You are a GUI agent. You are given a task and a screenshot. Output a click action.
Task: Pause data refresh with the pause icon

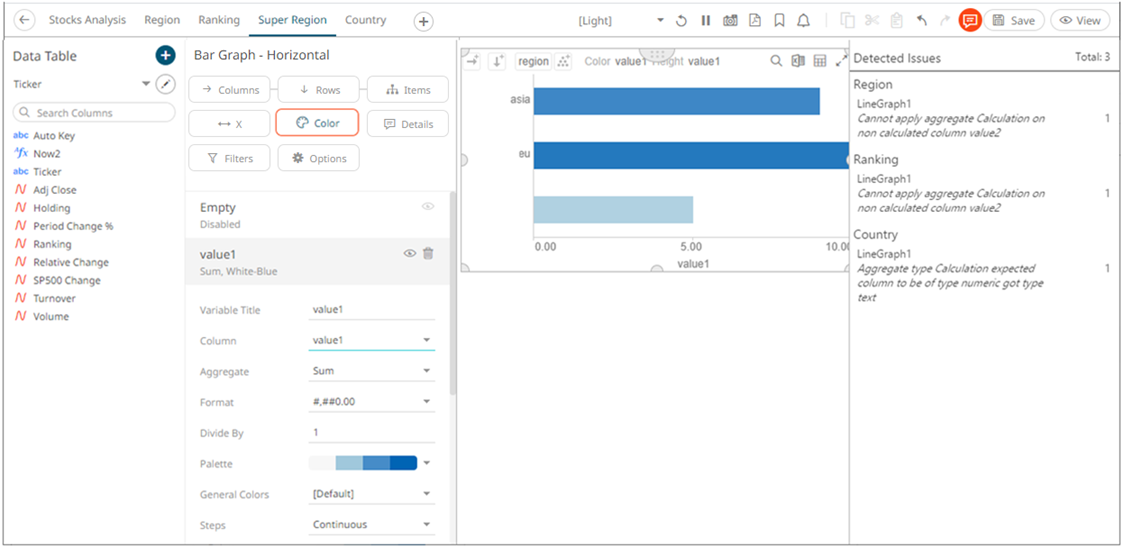click(705, 20)
